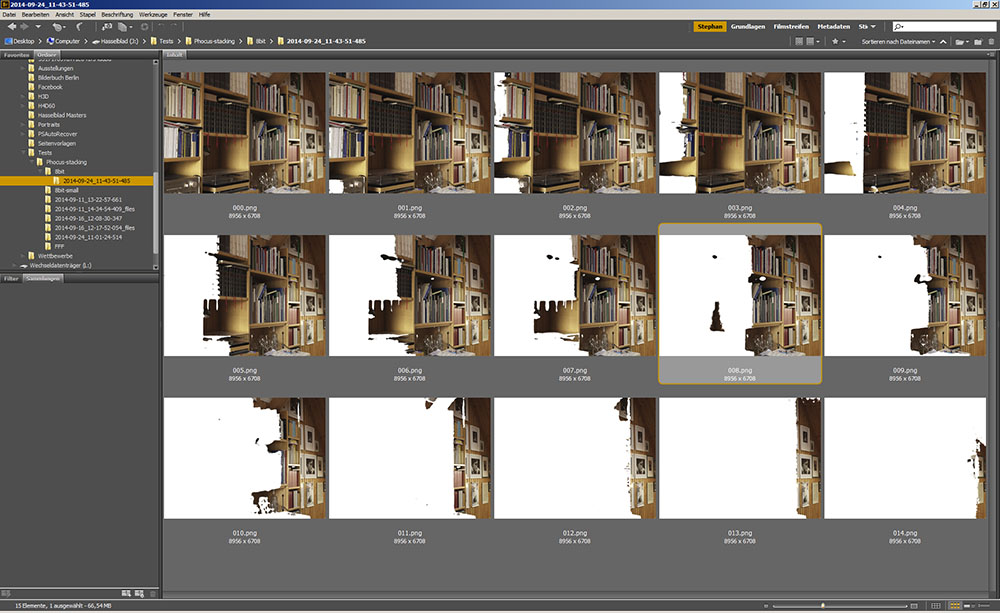Screen dimensions: 1000x613
Task: Click the Camera Raw aperture icon
Action: pos(145,27)
